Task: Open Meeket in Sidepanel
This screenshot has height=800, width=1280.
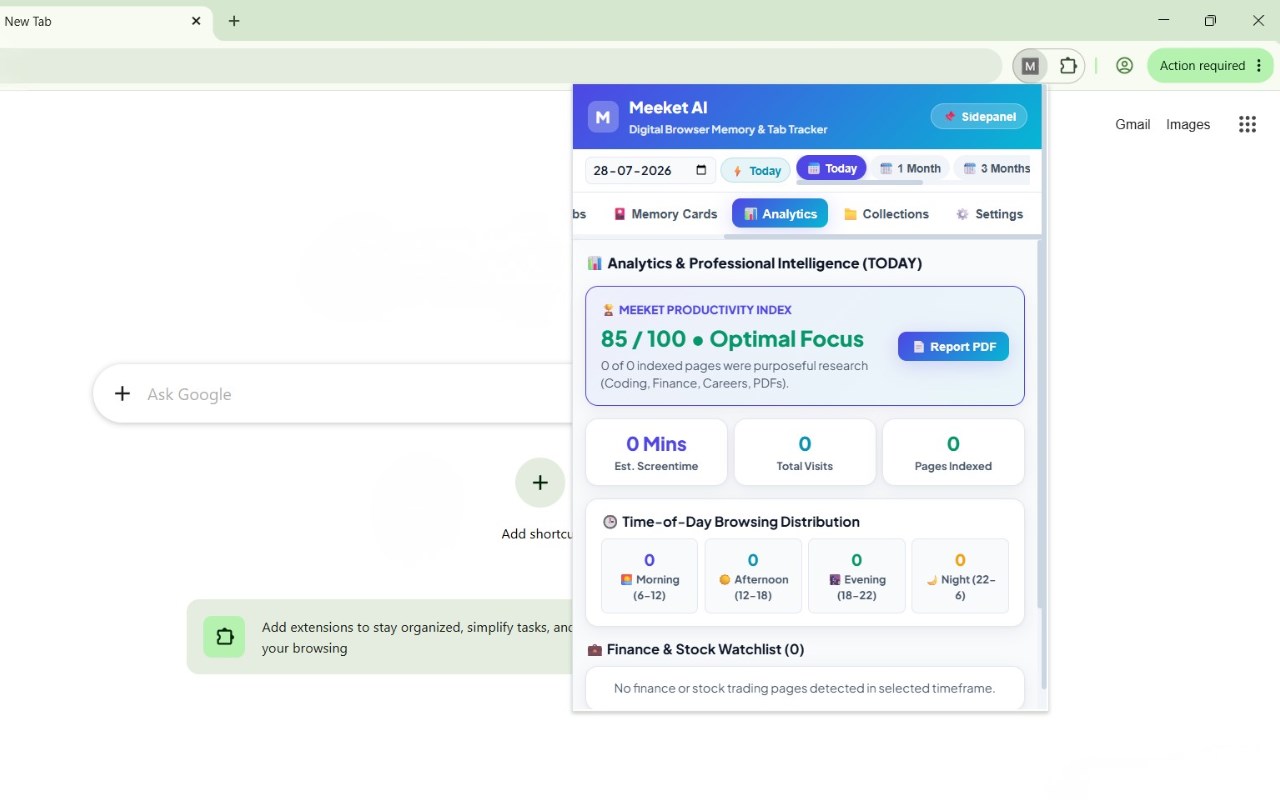Action: 979,117
